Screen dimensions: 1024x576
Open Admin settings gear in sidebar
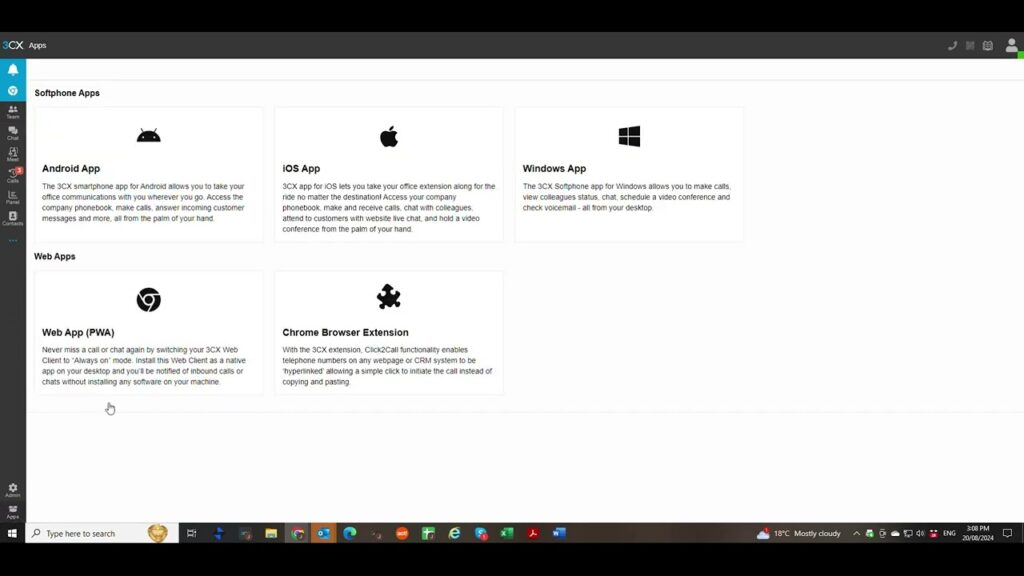13,489
